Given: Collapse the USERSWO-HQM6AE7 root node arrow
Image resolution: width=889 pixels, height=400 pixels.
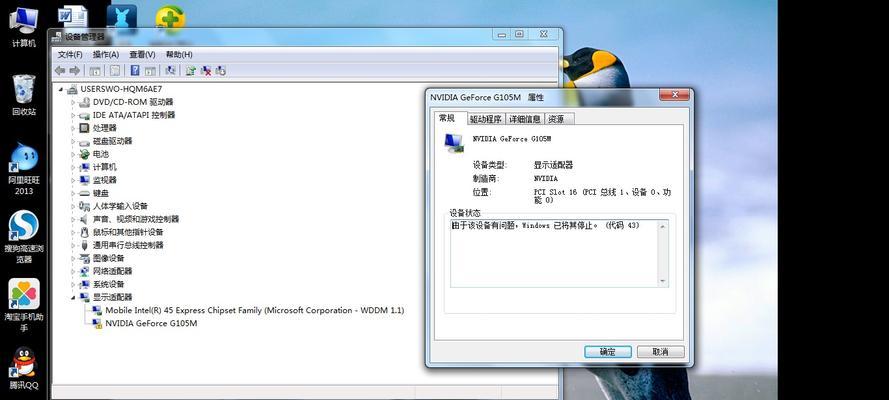Looking at the screenshot, I should click(x=61, y=90).
